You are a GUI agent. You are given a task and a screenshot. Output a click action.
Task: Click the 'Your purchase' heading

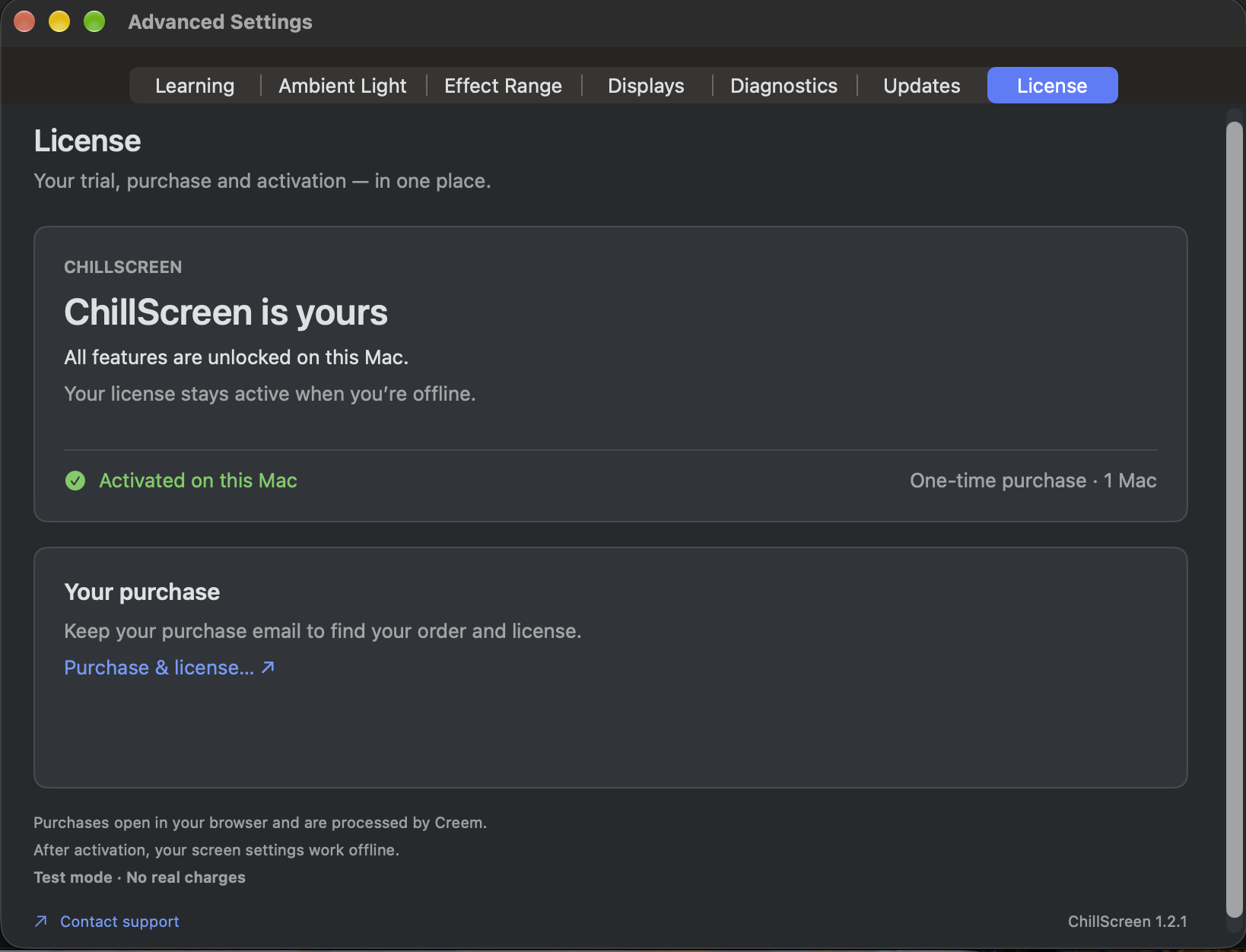point(142,592)
